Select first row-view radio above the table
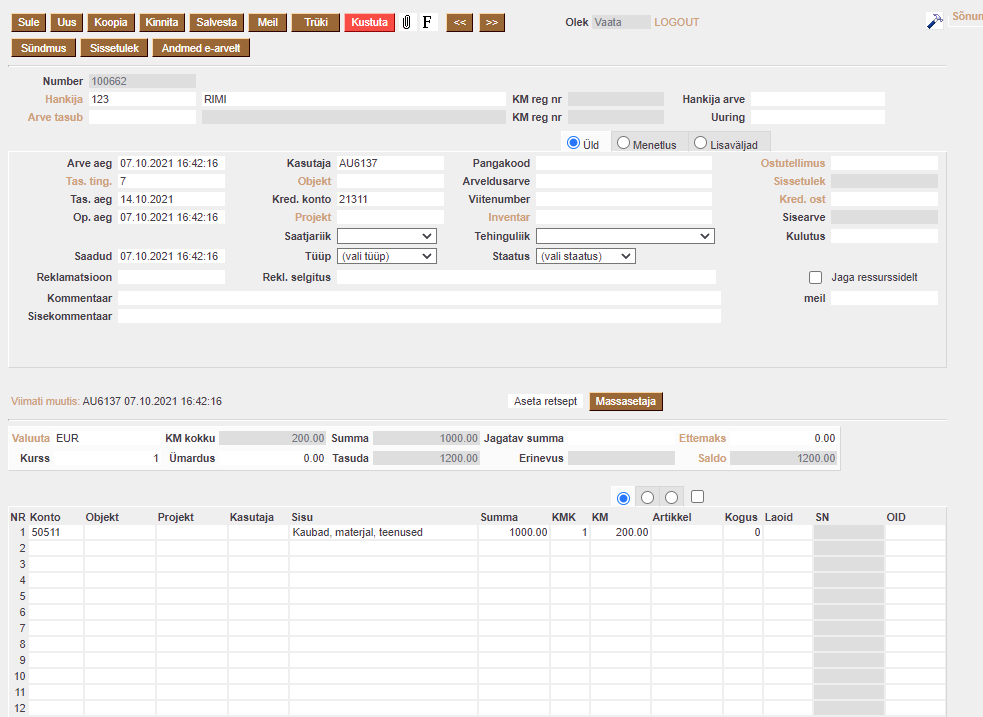The image size is (983, 717). tap(623, 498)
